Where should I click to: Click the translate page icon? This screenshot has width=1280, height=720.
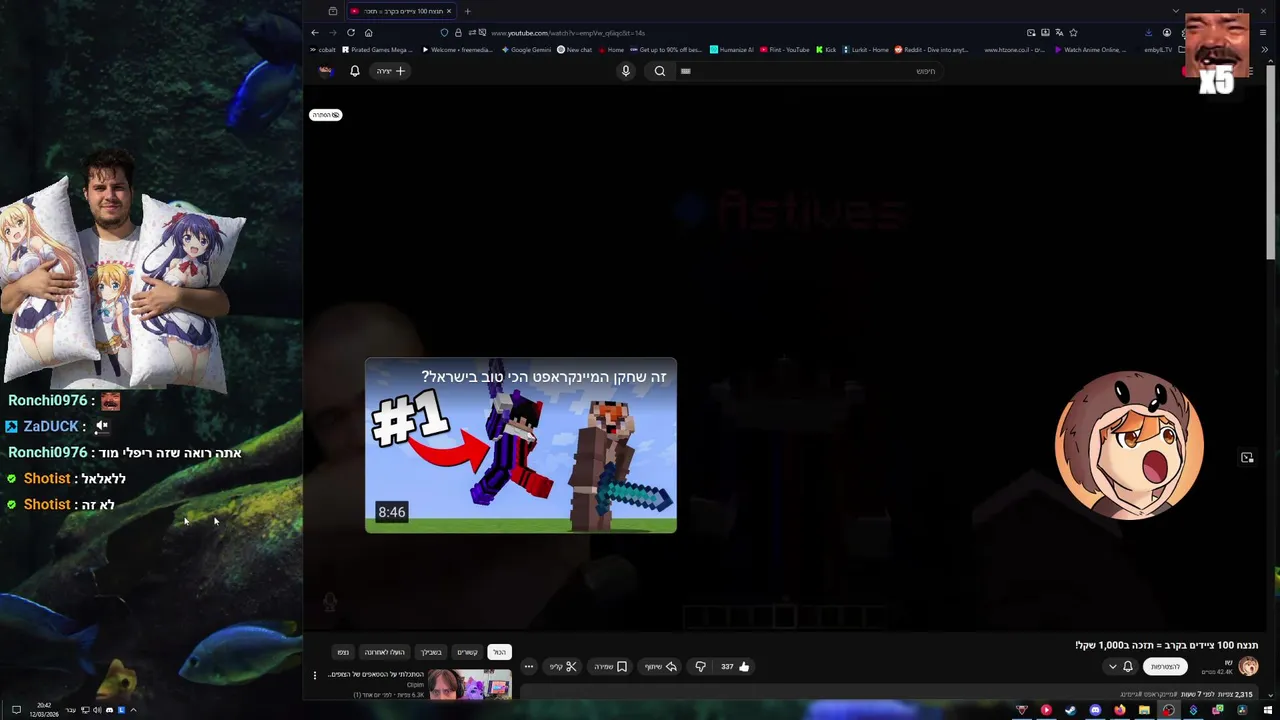click(1059, 32)
